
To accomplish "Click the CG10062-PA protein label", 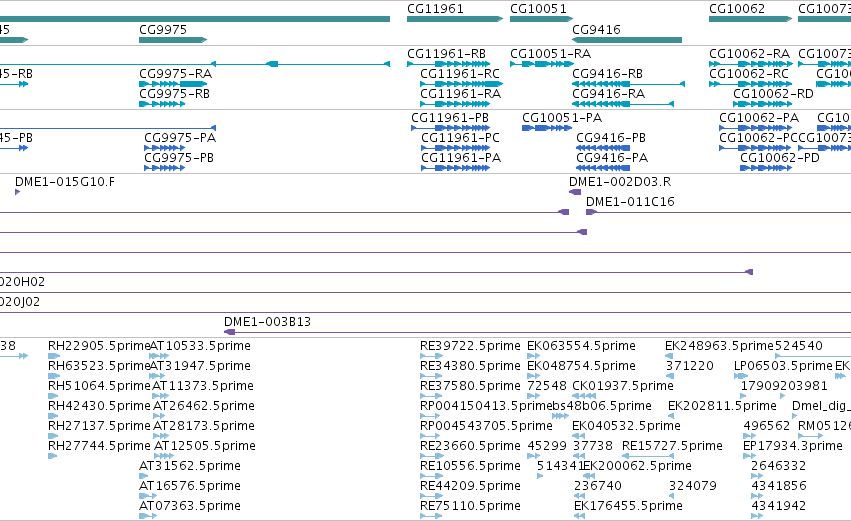I will 759,118.
